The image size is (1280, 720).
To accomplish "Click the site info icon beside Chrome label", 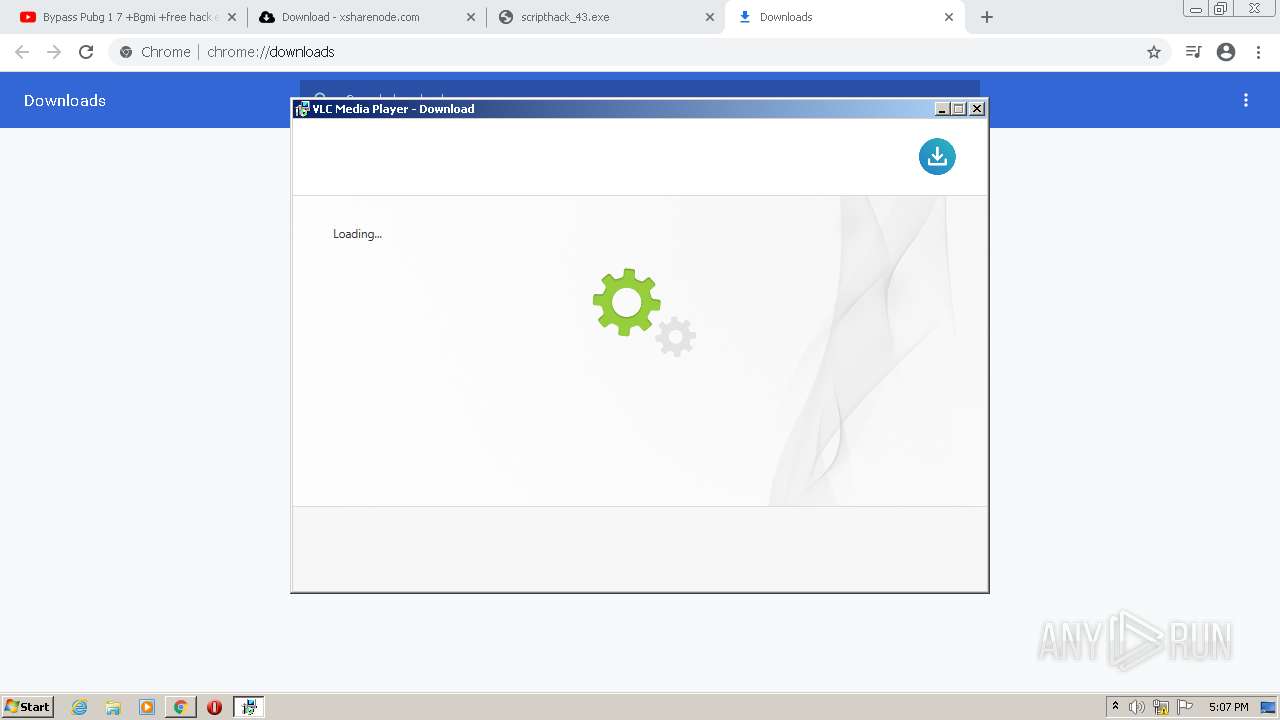I will 126,52.
